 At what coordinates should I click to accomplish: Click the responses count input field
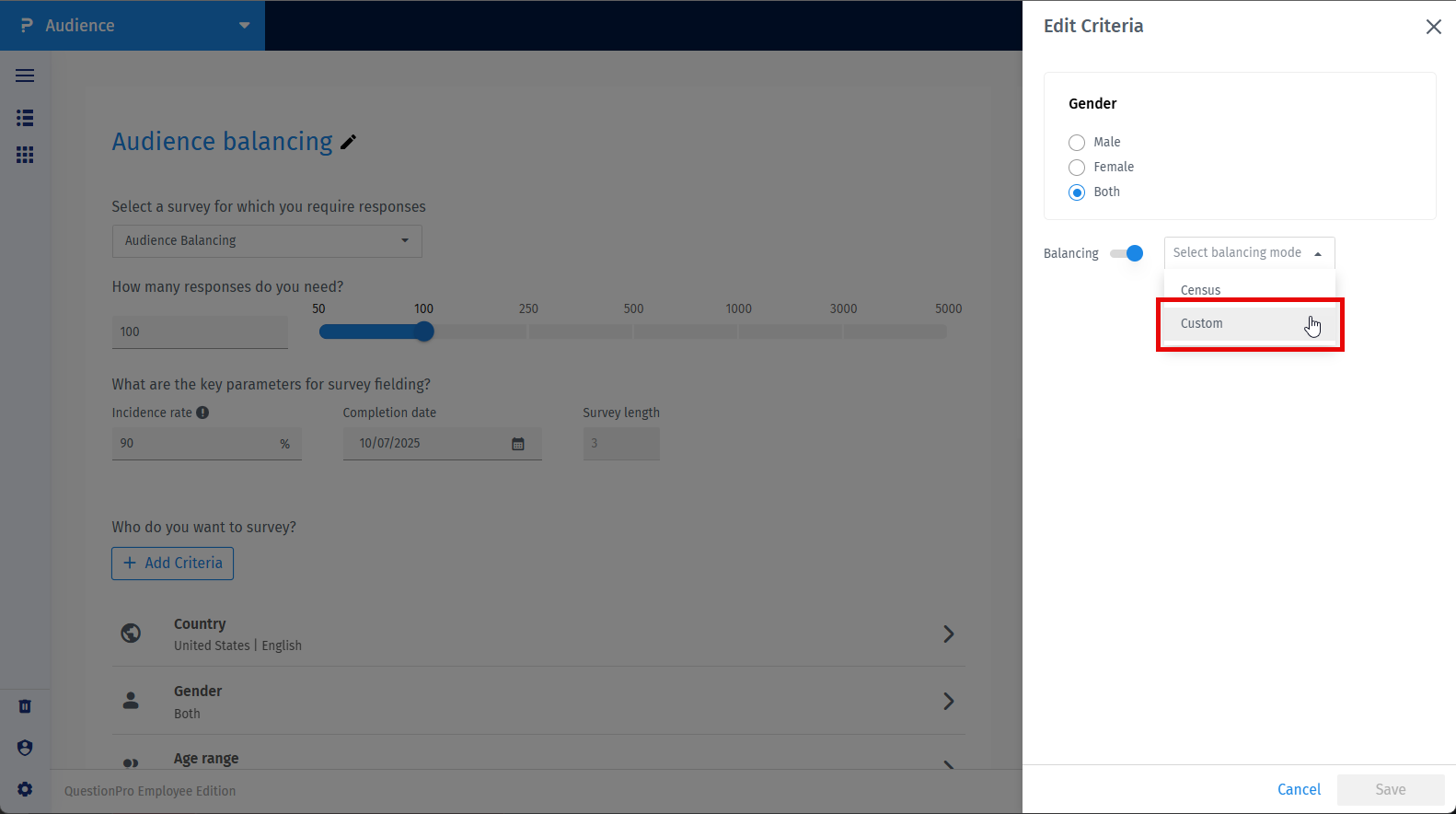200,332
